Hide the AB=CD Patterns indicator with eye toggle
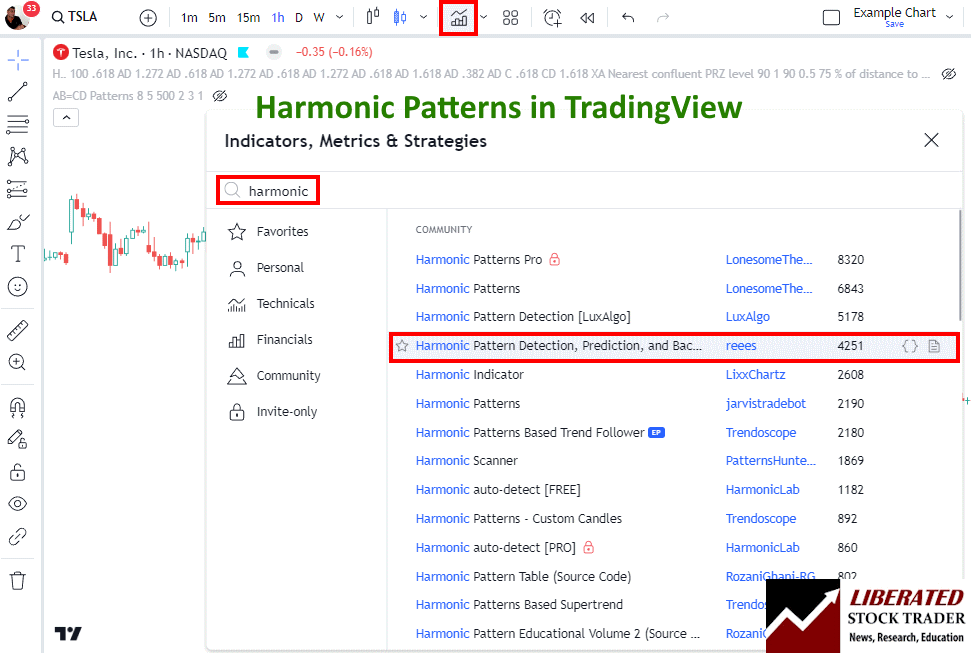 pos(220,96)
